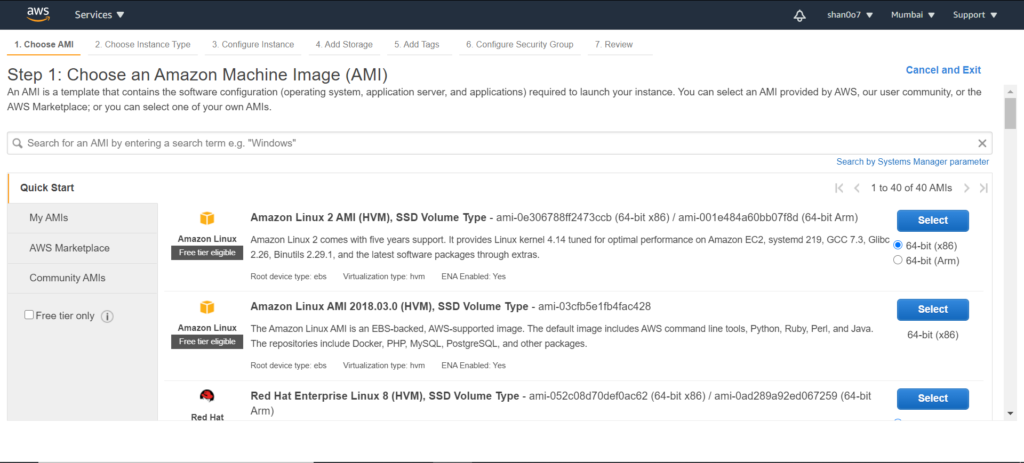Image resolution: width=1024 pixels, height=463 pixels.
Task: Open the notifications bell
Action: [799, 15]
